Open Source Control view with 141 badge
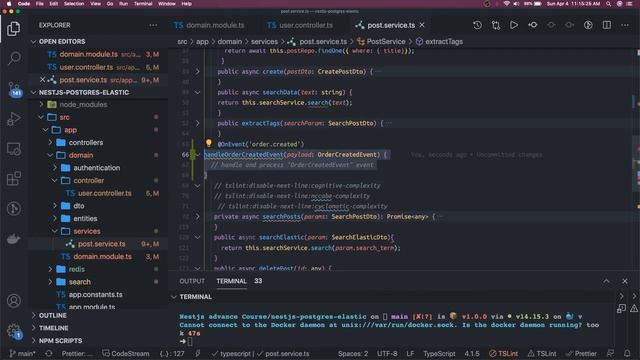This screenshot has height=360, width=640. coord(14,89)
